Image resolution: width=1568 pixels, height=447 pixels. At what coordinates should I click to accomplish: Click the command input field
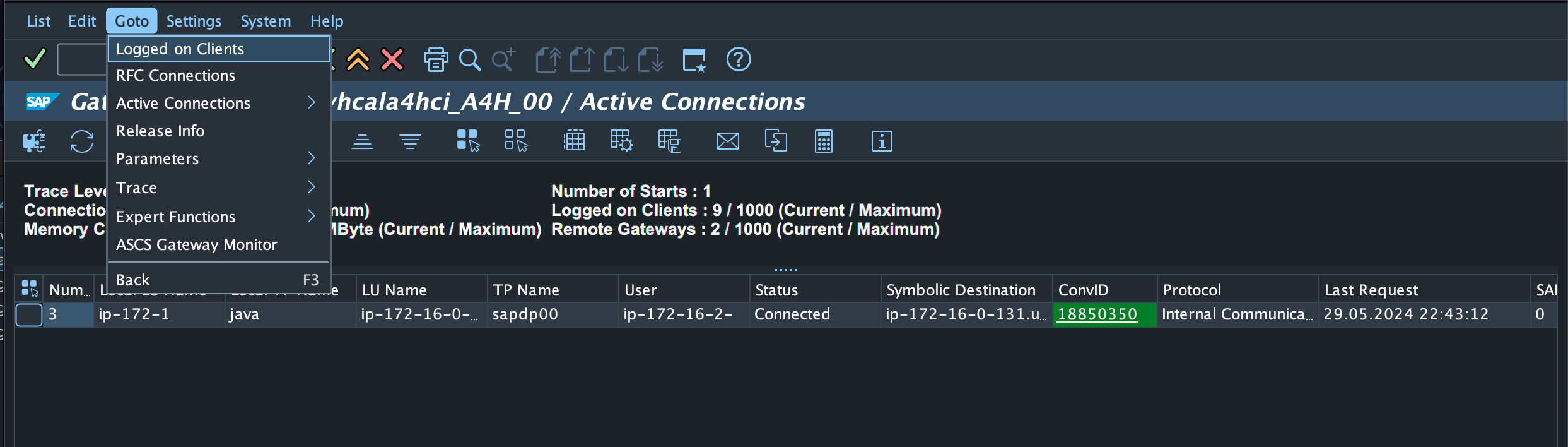click(82, 60)
